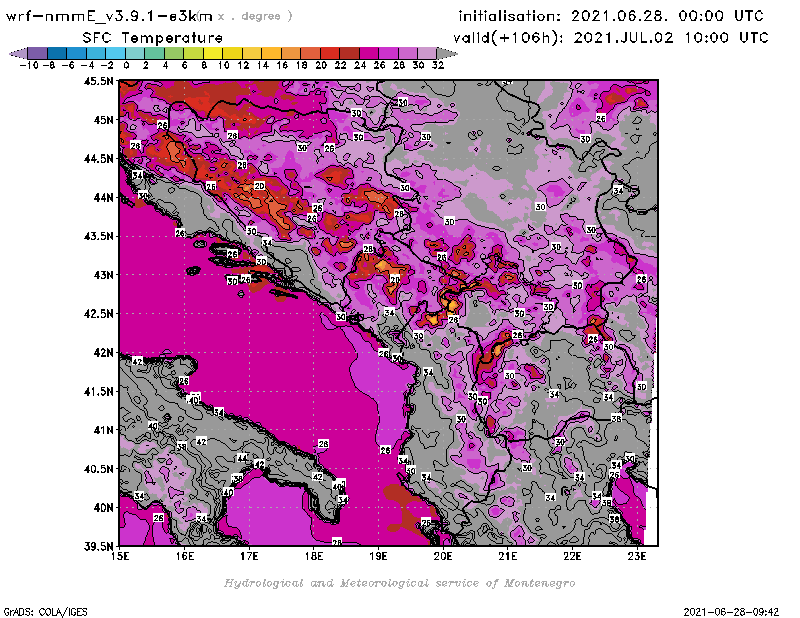Select the green 2 to 4 legend swatch
The height and width of the screenshot is (618, 800).
pyautogui.click(x=154, y=53)
